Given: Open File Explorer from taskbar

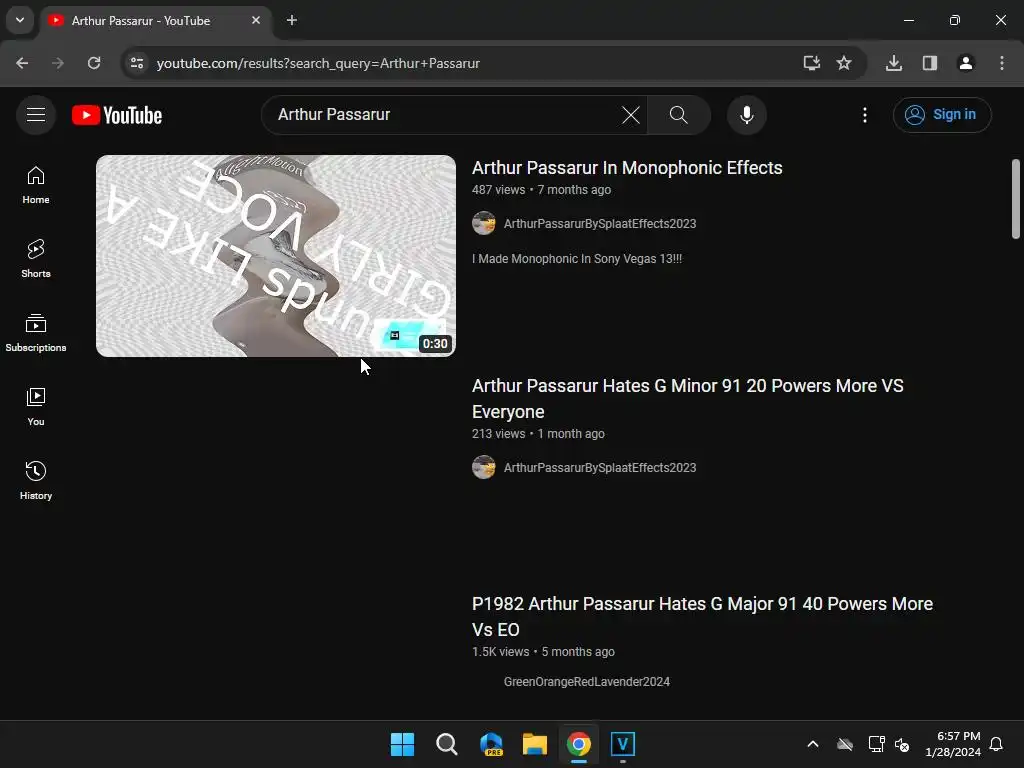Looking at the screenshot, I should (535, 744).
